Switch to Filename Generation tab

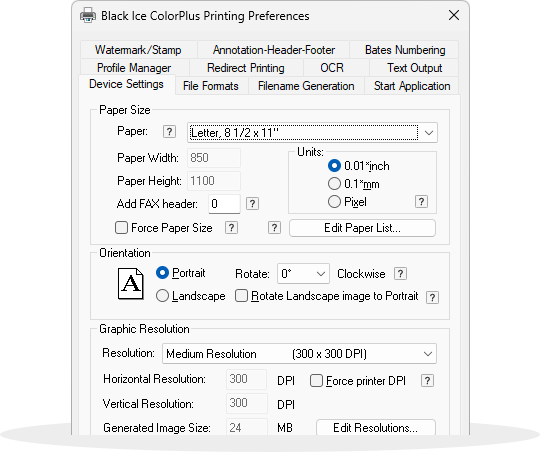pos(306,86)
